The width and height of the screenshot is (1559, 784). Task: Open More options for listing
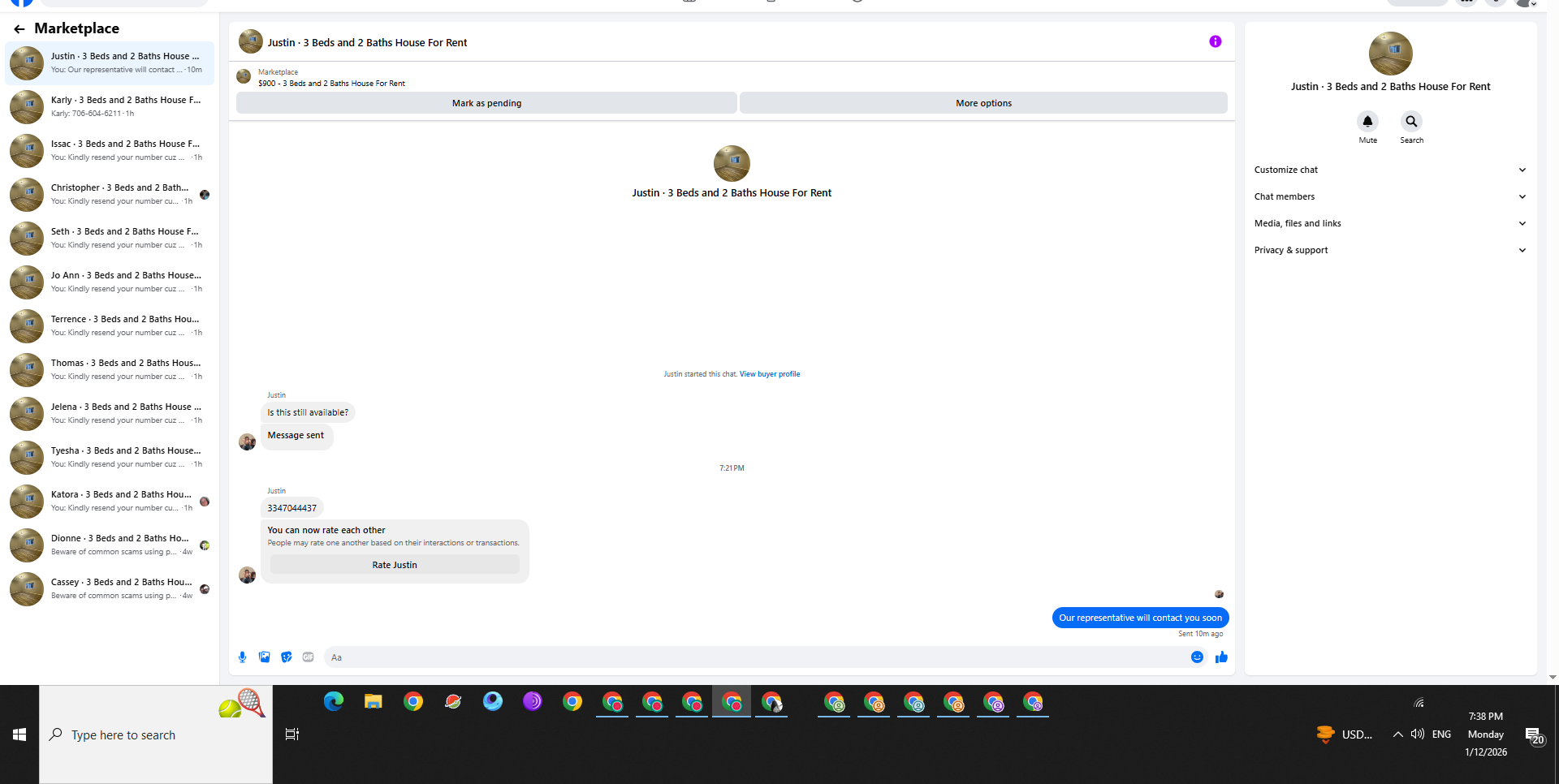pyautogui.click(x=983, y=103)
